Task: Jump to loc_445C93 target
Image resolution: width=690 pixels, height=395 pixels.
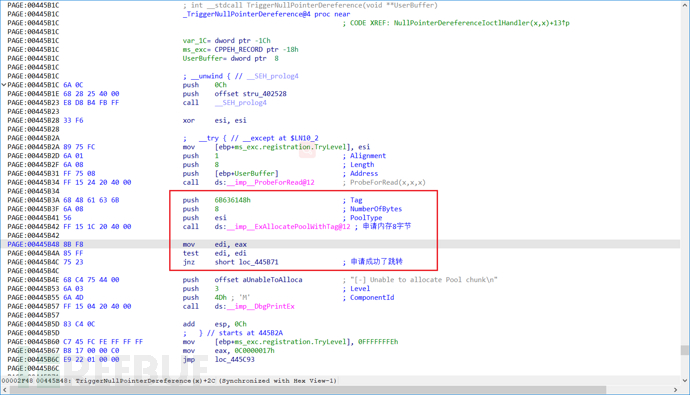Action: 234,359
